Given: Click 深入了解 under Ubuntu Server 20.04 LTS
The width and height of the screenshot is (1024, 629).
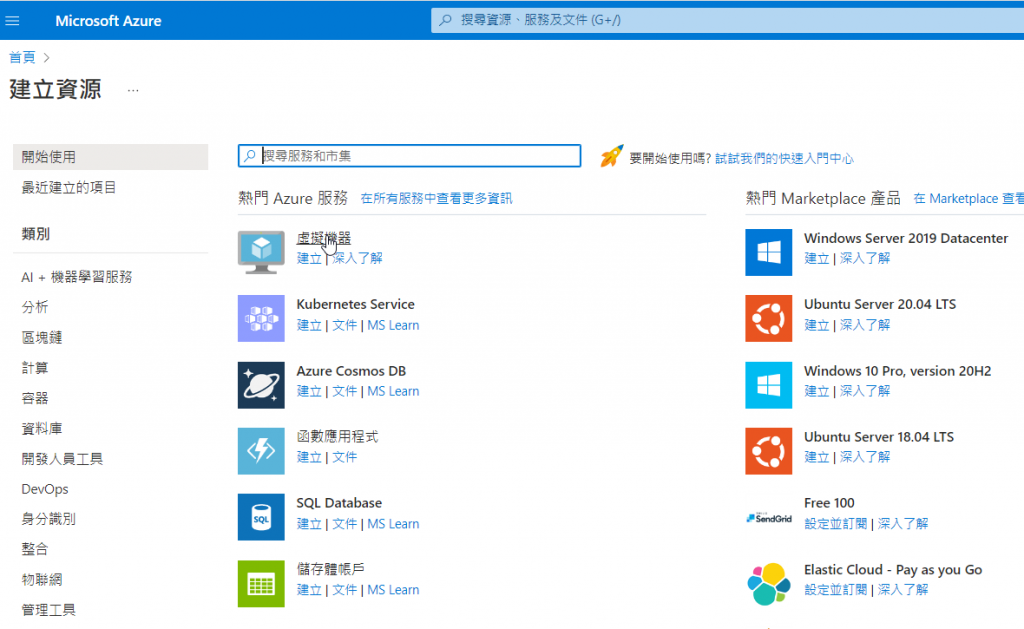Looking at the screenshot, I should coord(865,325).
